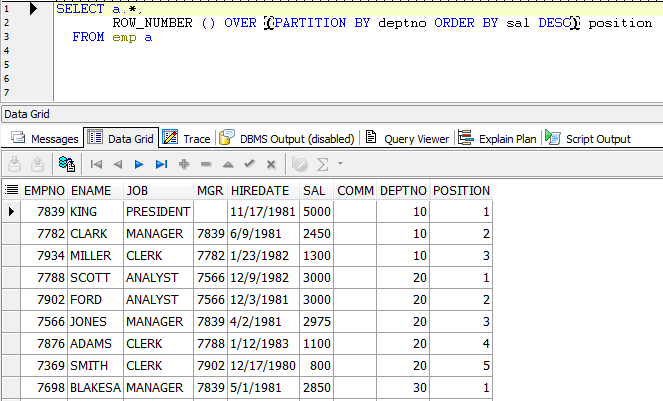Click the next record arrow
This screenshot has width=663, height=401.
pos(139,164)
